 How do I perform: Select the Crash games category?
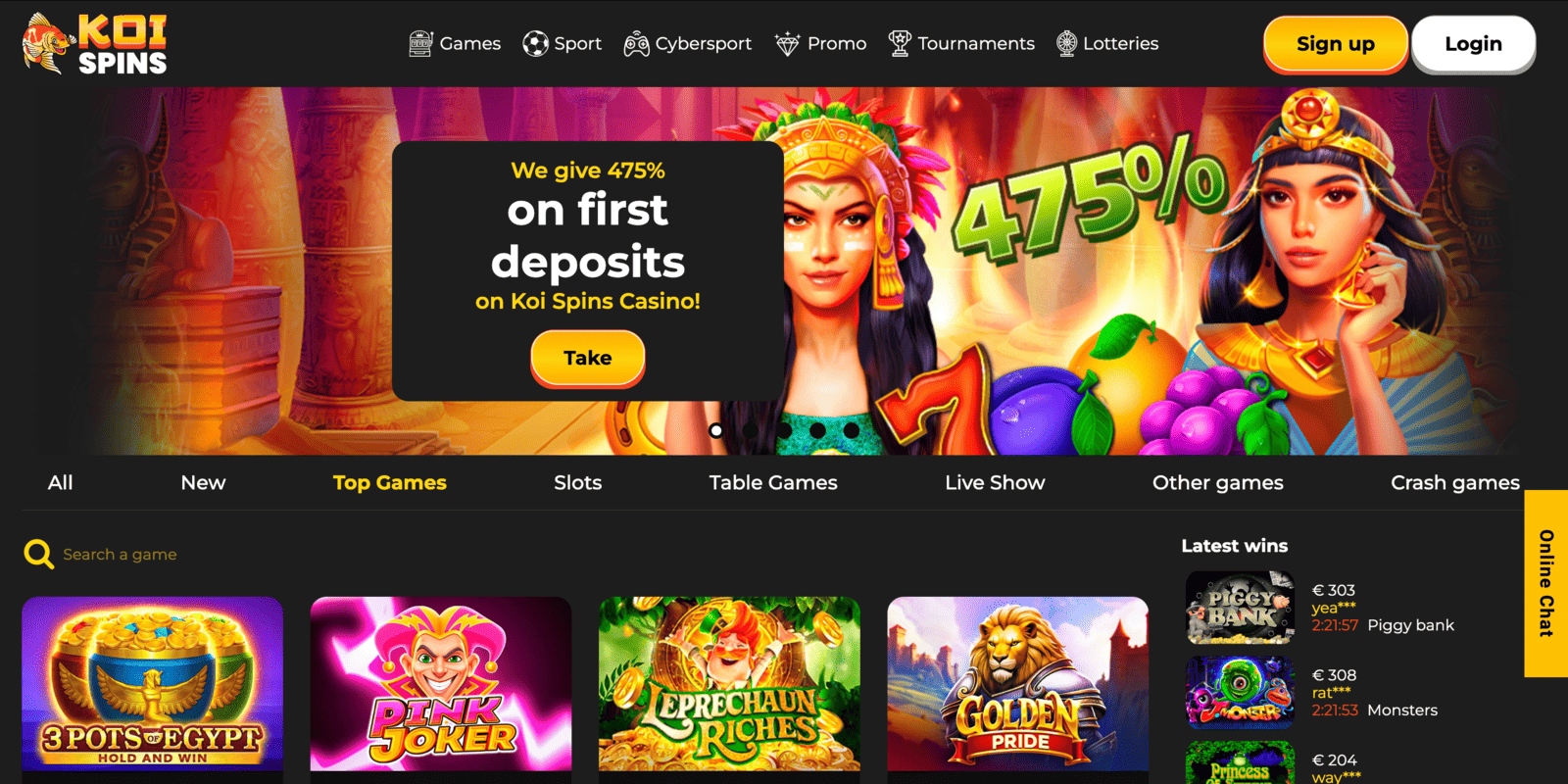(1455, 482)
